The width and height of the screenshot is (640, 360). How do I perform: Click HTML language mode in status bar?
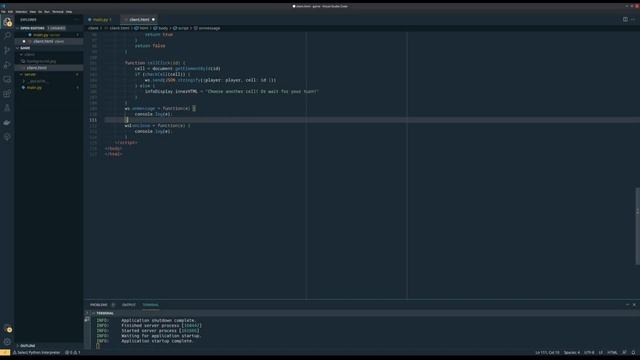pyautogui.click(x=612, y=353)
